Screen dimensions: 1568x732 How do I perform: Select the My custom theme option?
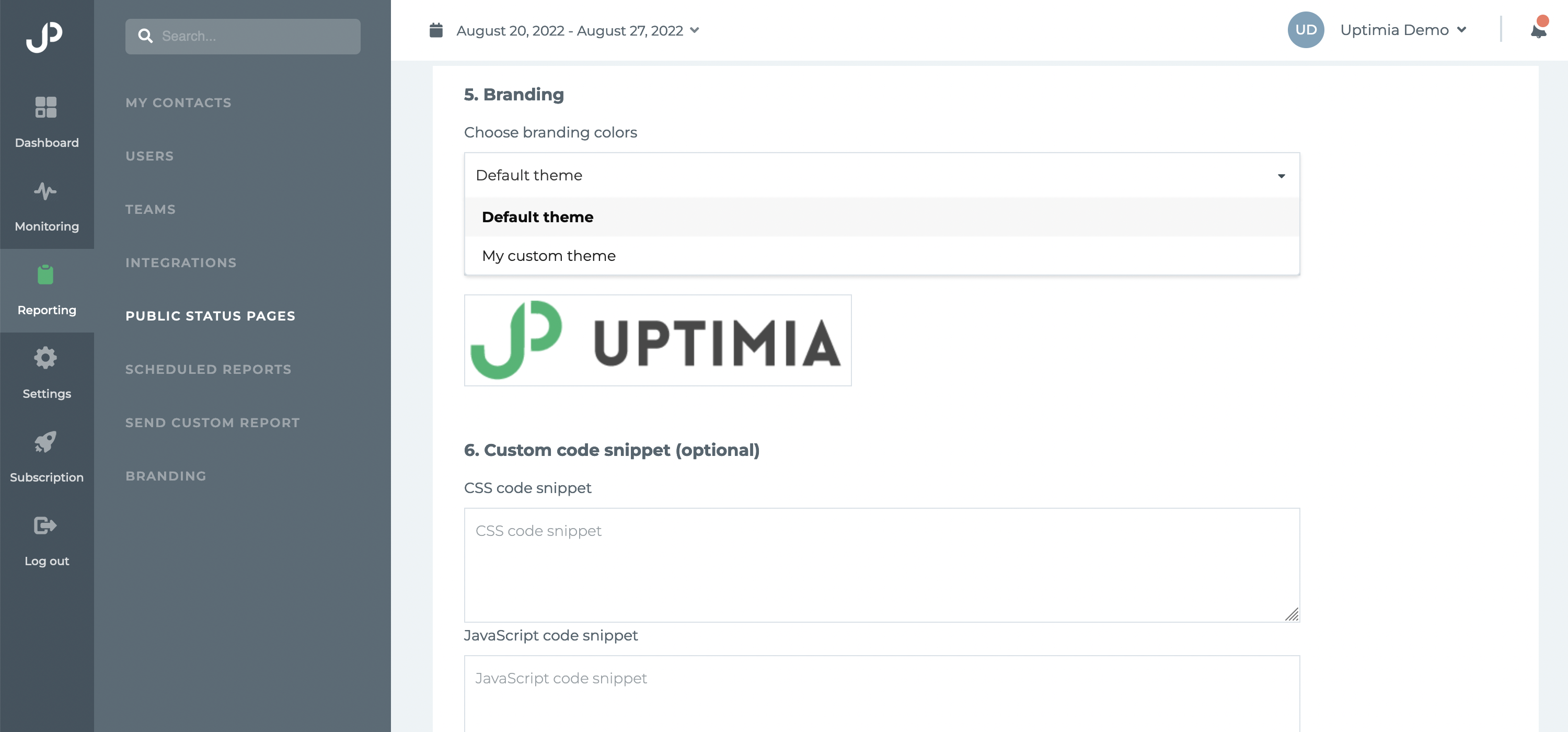(881, 256)
